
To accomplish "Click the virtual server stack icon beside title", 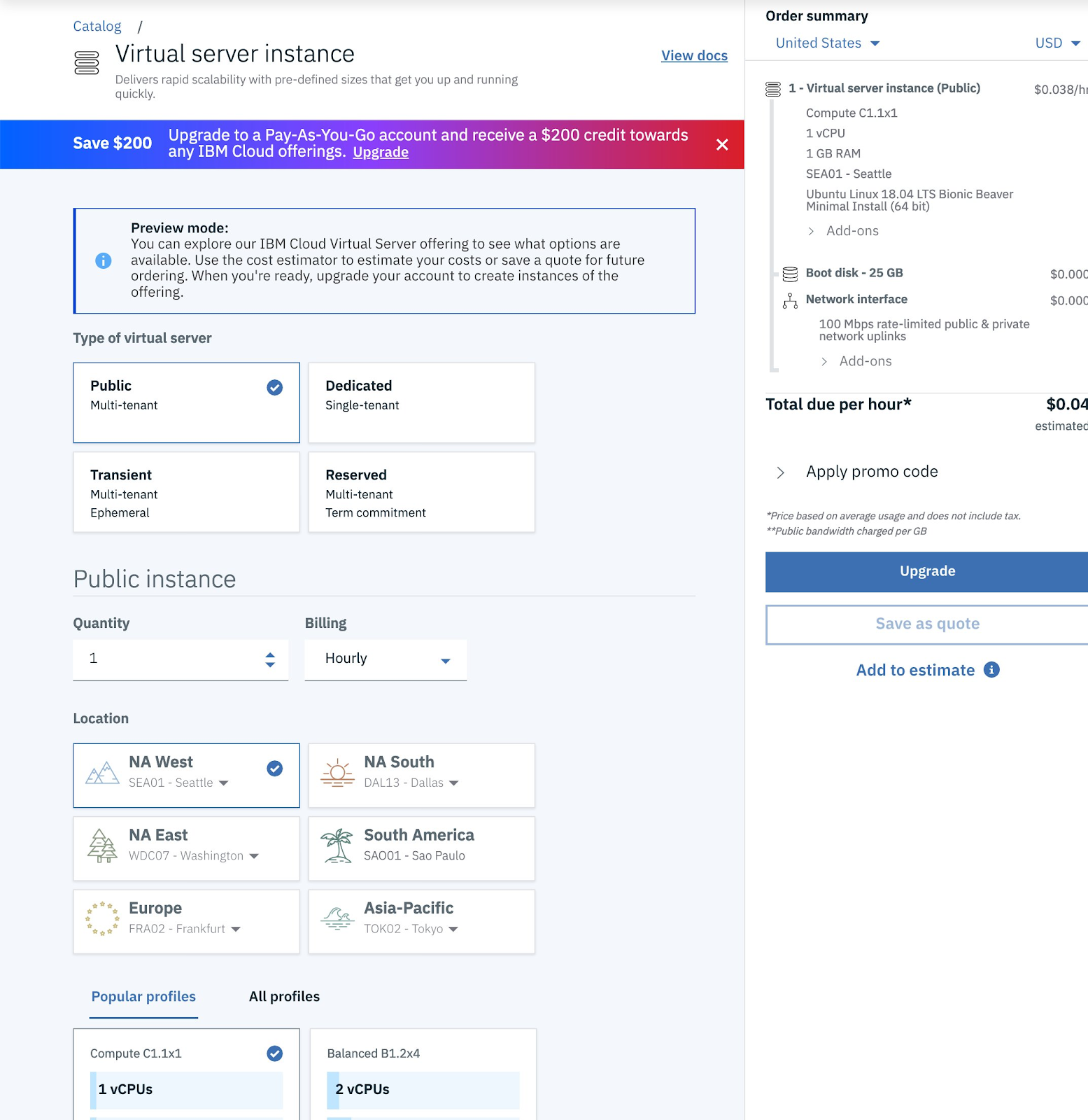I will 87,63.
